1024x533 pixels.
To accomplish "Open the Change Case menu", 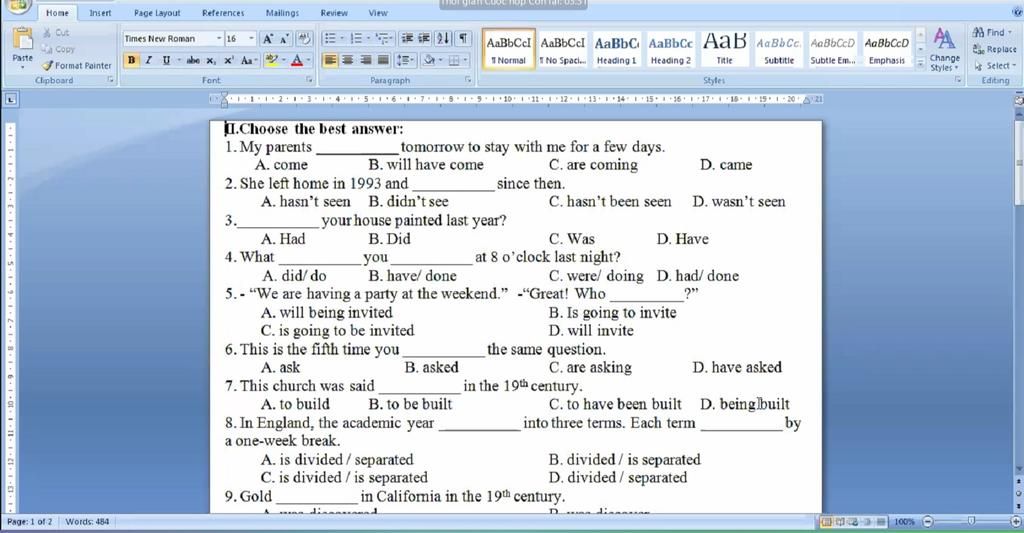I will click(248, 60).
